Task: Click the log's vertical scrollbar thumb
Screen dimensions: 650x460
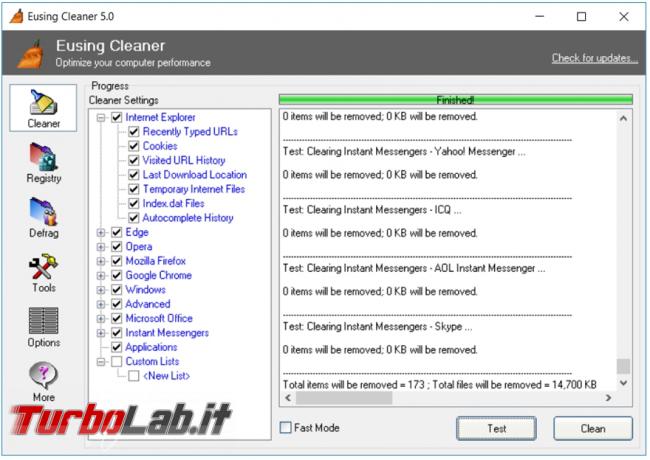Action: (623, 366)
